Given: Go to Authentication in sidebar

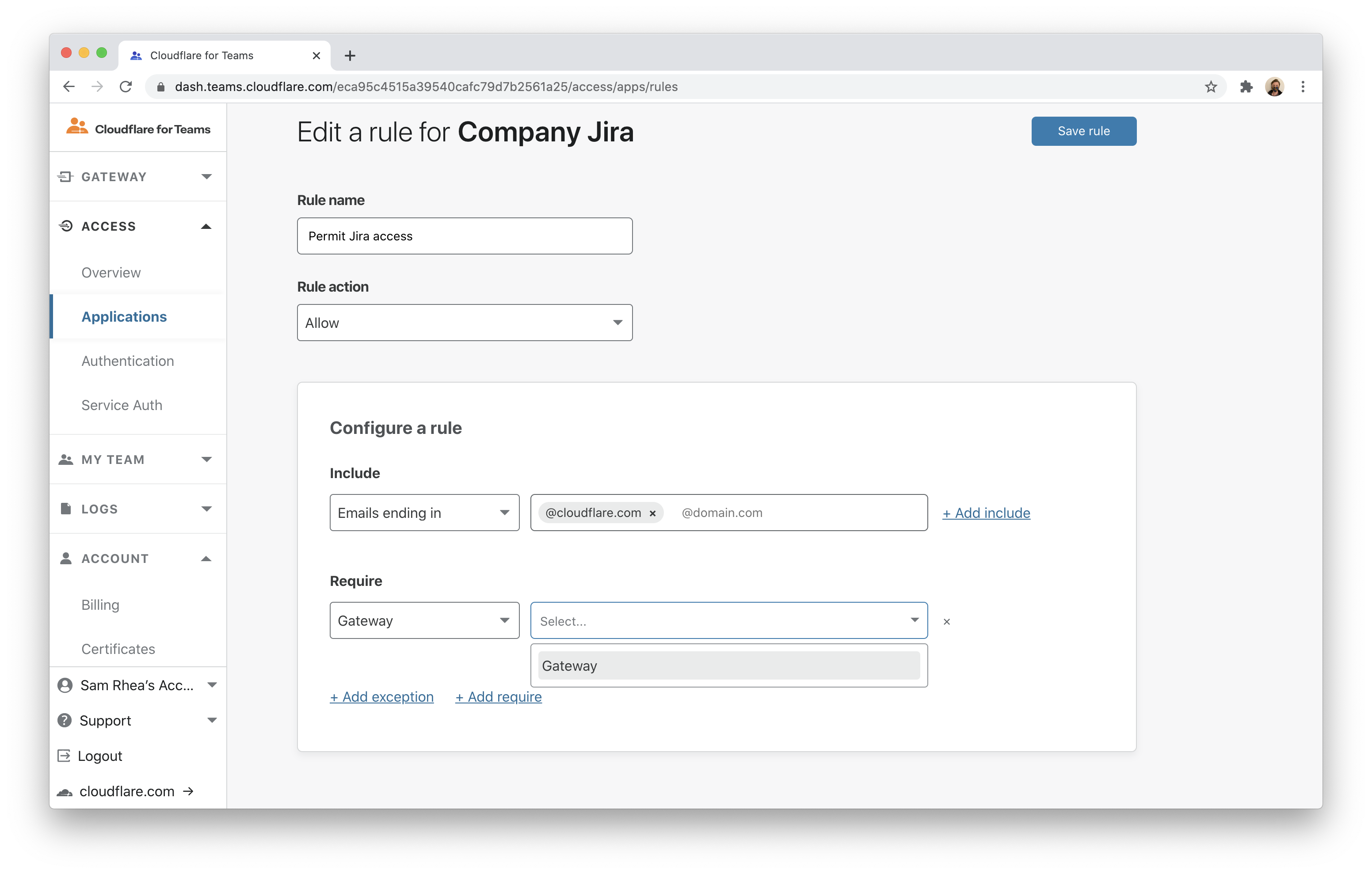Looking at the screenshot, I should coord(128,361).
